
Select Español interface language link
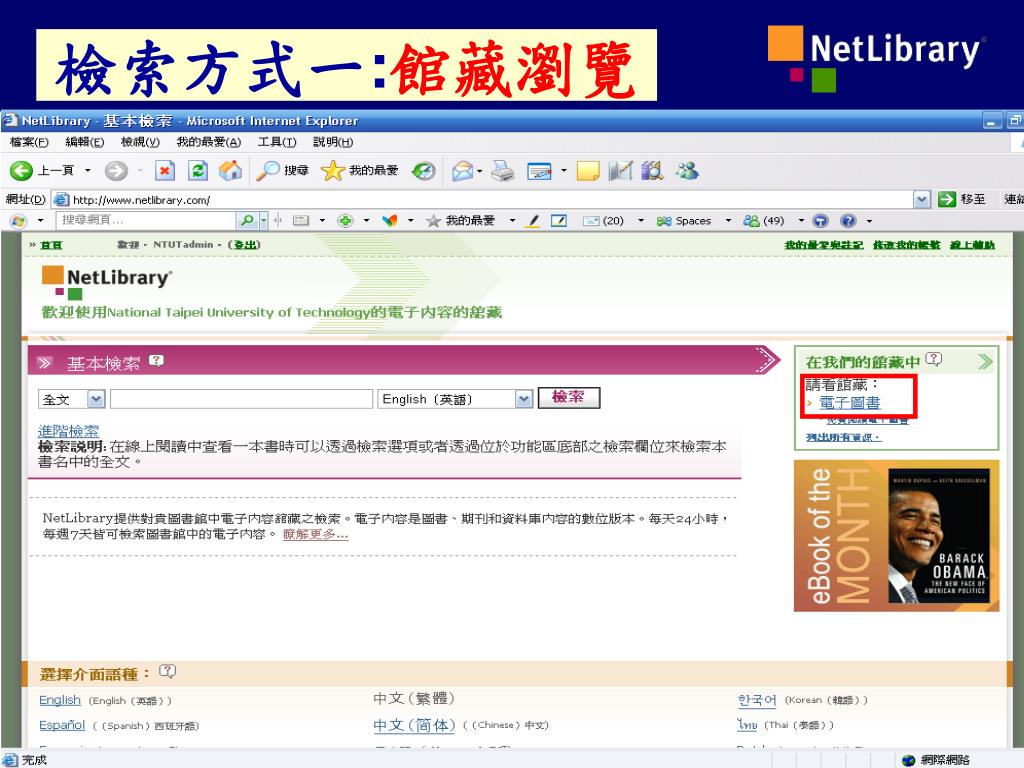pyautogui.click(x=62, y=725)
